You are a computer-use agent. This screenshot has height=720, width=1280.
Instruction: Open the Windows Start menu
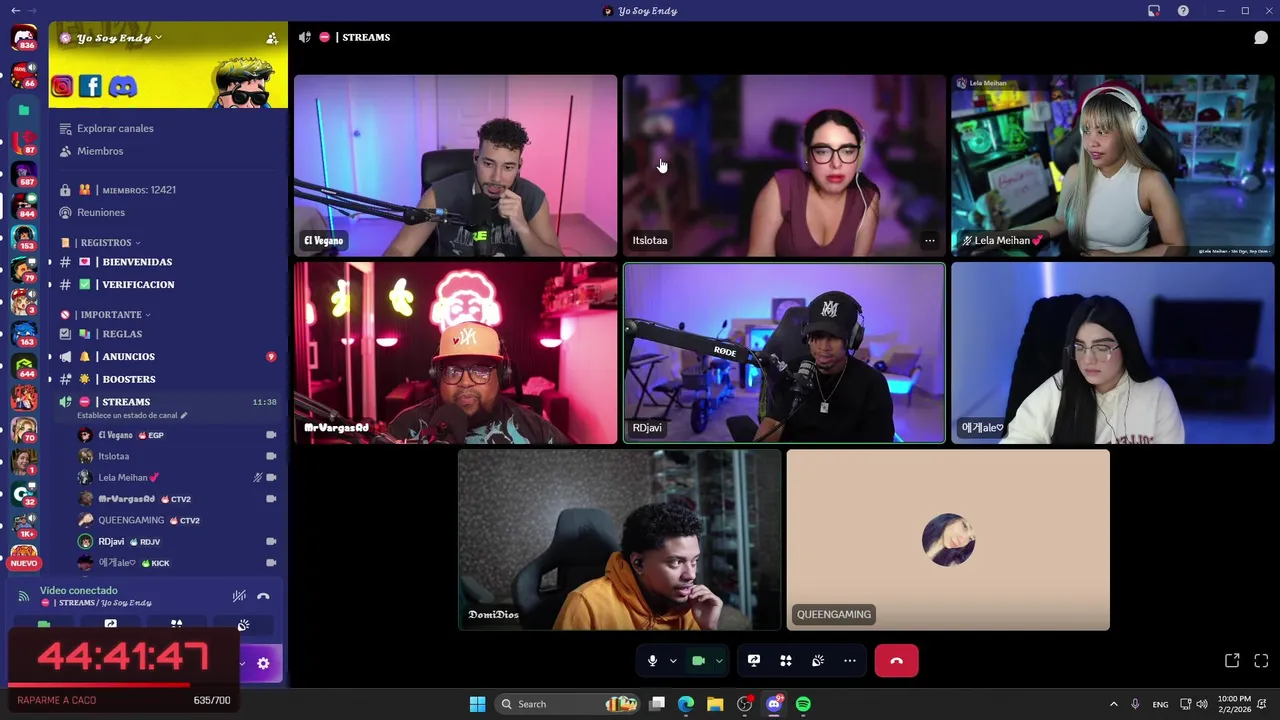(477, 704)
